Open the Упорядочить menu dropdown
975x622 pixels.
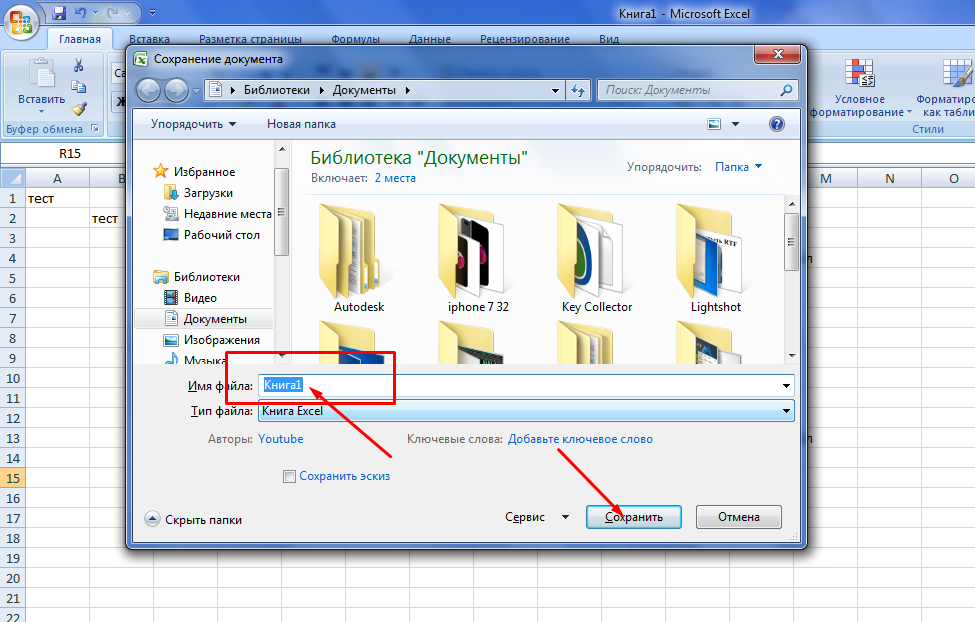[193, 124]
